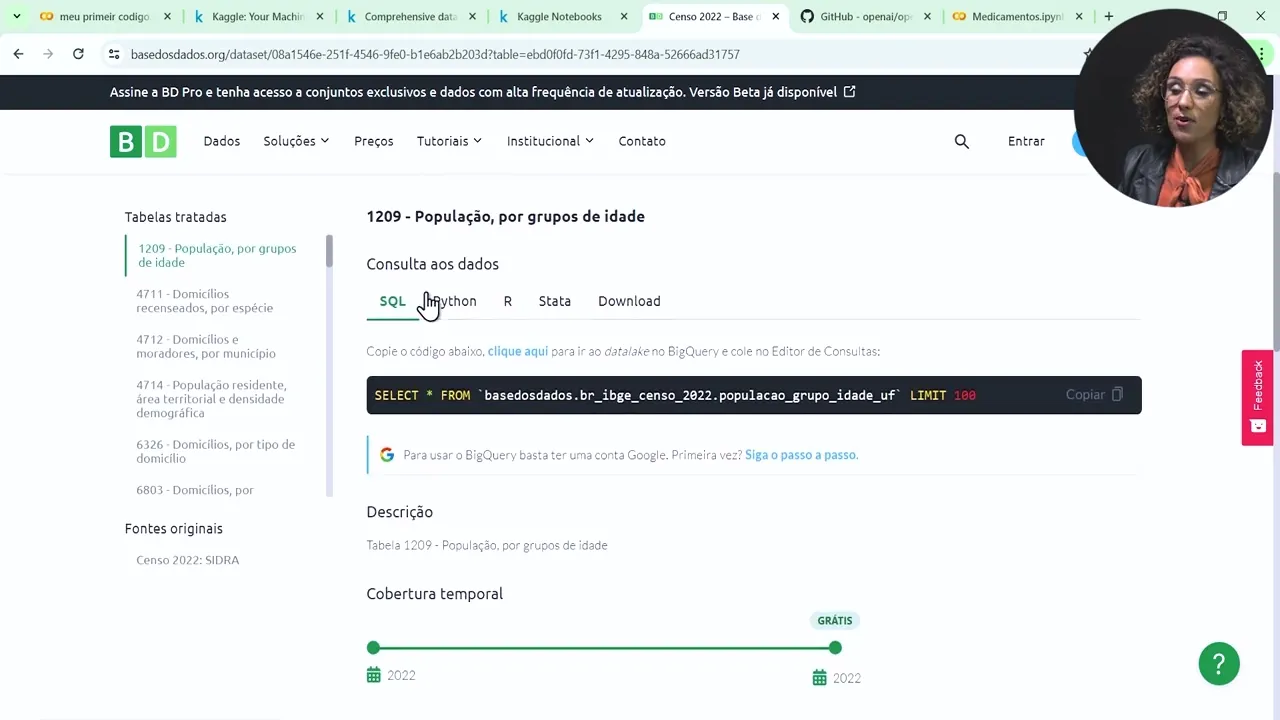
Task: Go back with the browser back arrow
Action: pos(18,54)
